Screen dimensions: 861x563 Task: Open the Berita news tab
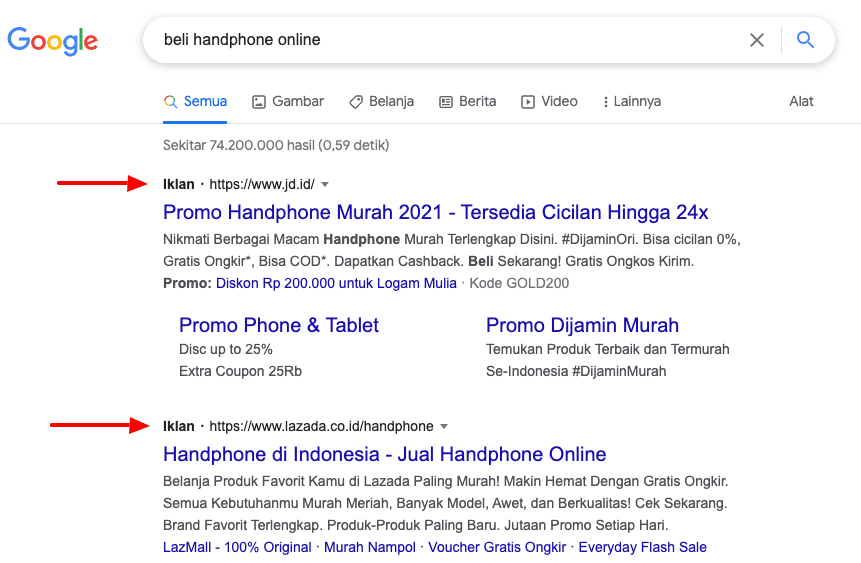(467, 101)
